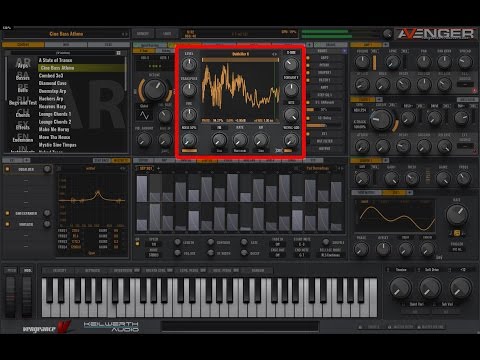Screen dimensions: 480x360
Task: Click the Octave knob in oscillator section
Action: (x=155, y=89)
